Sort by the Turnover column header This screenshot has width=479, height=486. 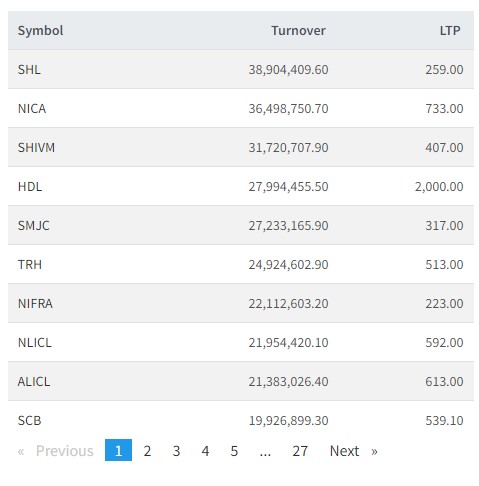(298, 31)
